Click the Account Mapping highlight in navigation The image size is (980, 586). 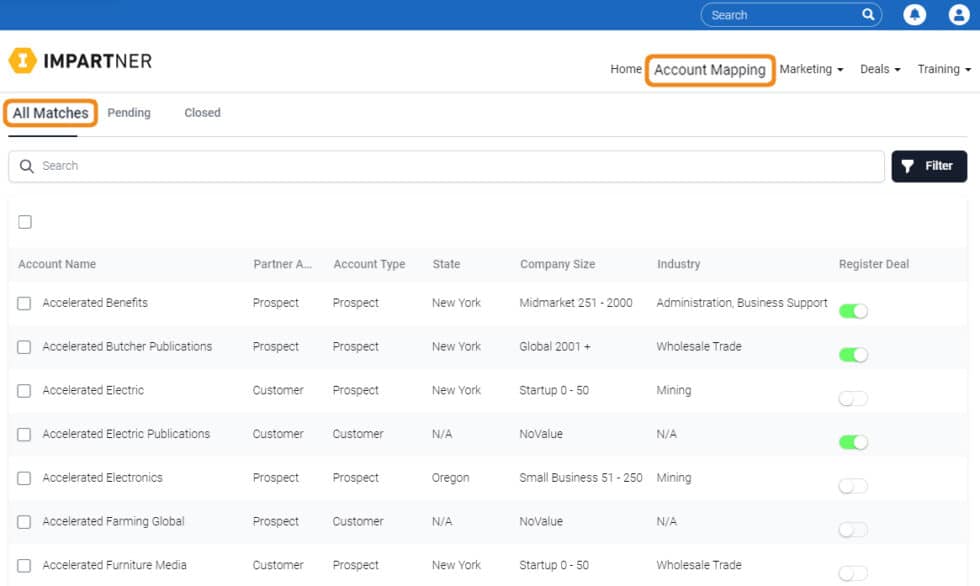click(x=710, y=69)
